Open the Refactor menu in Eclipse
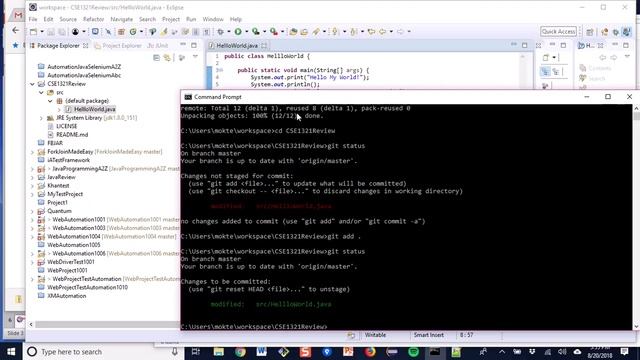640x360 pixels. [x=93, y=19]
